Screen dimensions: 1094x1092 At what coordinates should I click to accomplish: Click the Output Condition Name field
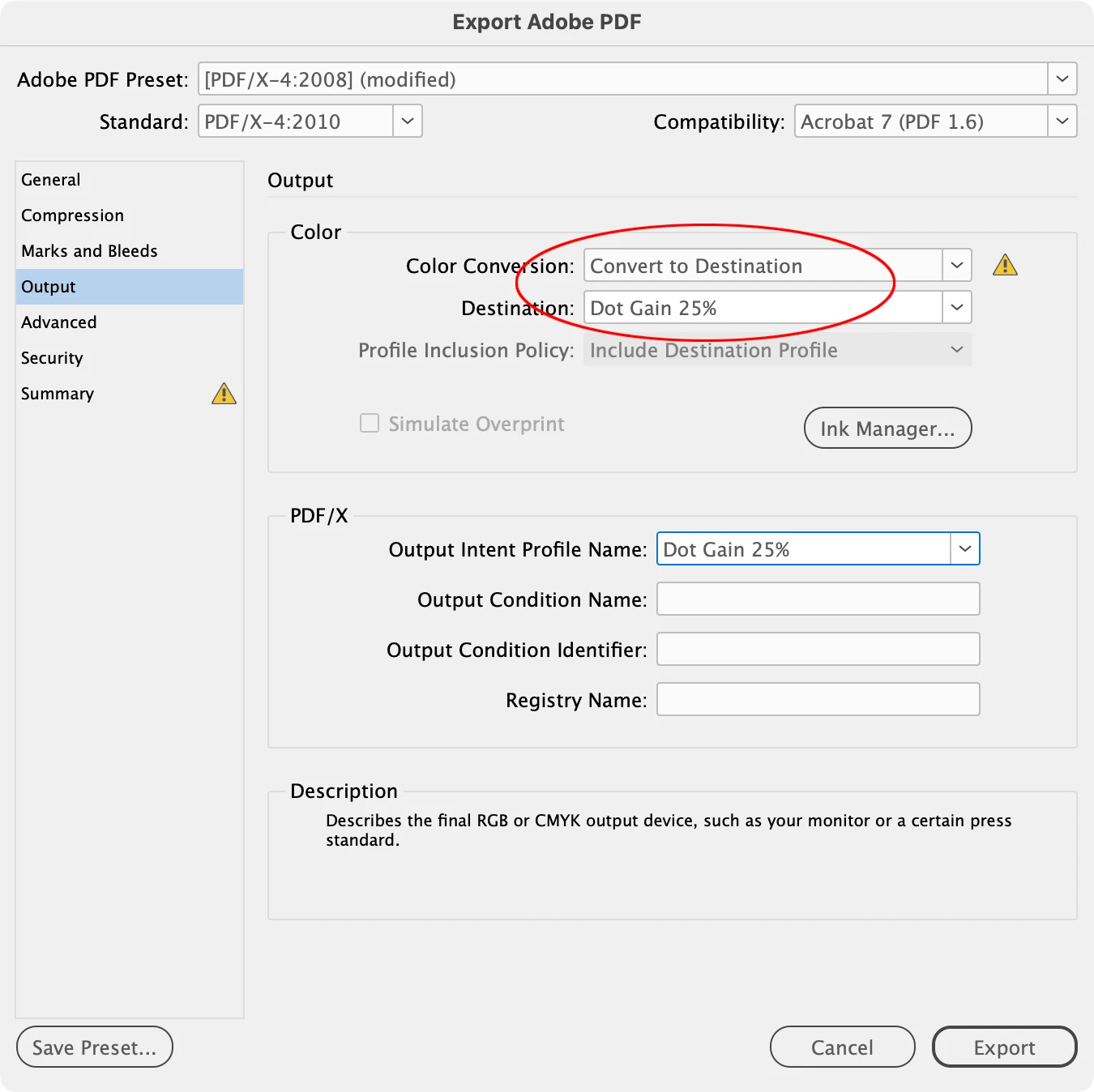point(818,599)
